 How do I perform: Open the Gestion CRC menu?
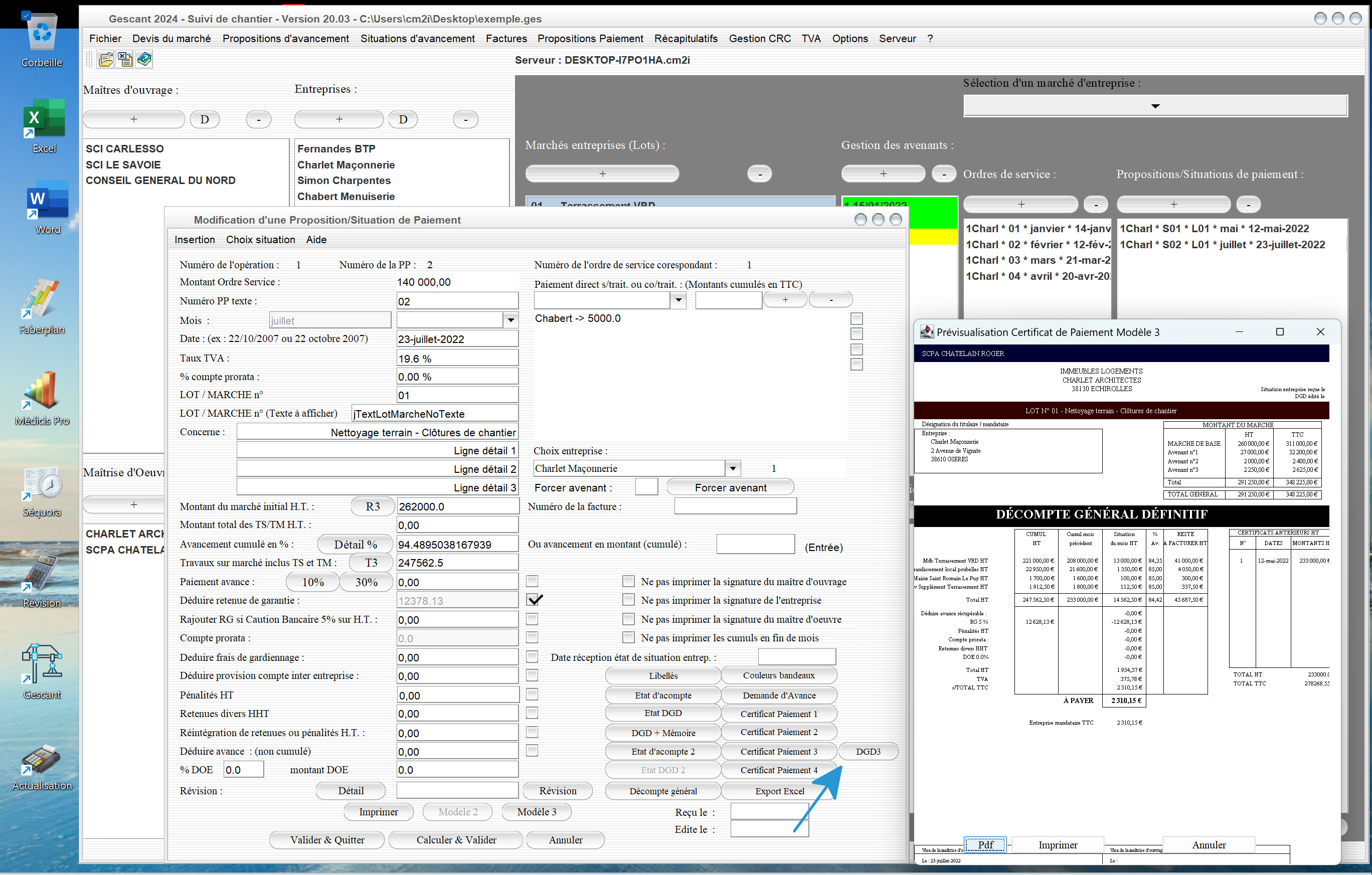760,38
